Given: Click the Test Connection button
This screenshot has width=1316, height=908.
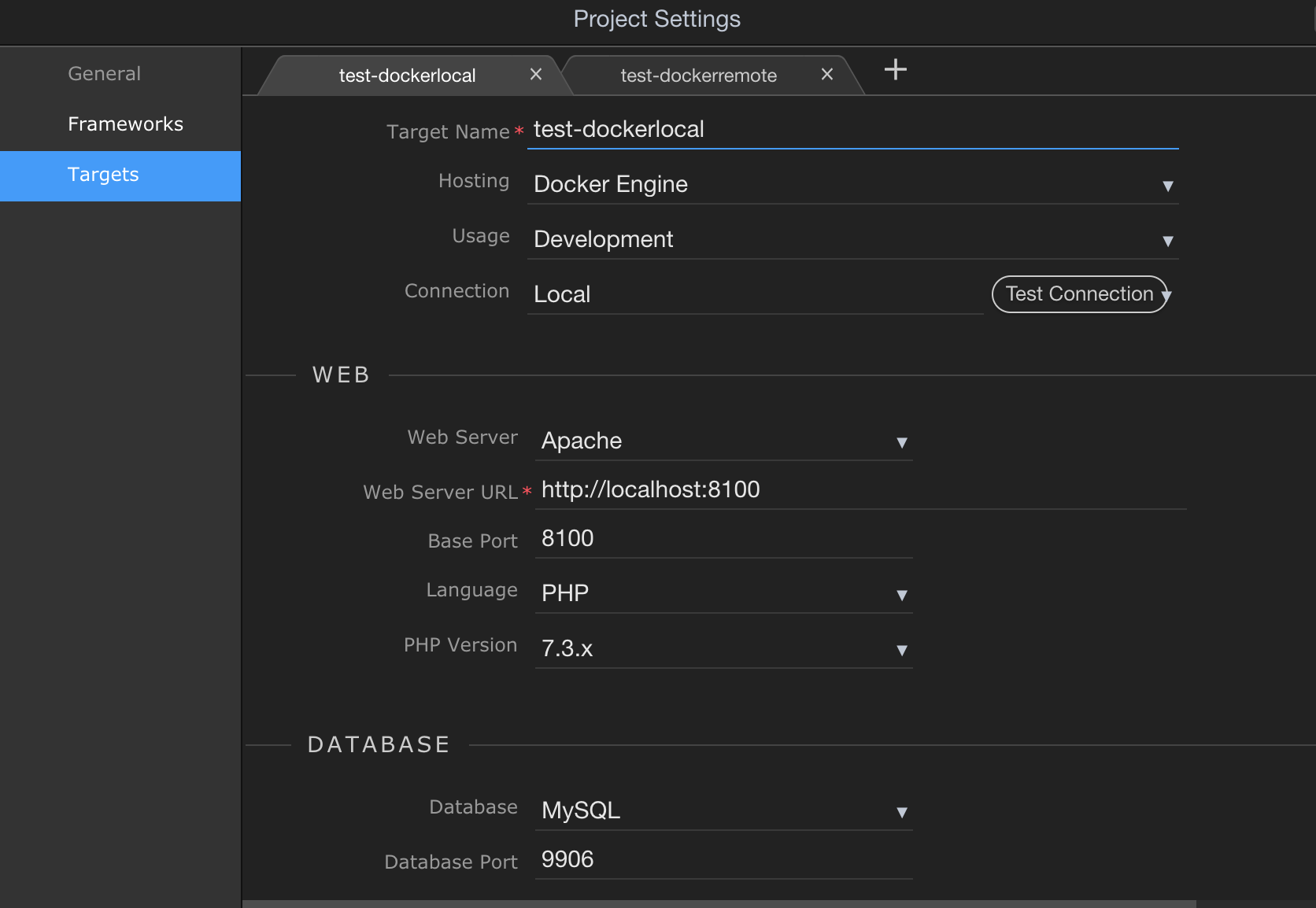Looking at the screenshot, I should [1078, 293].
